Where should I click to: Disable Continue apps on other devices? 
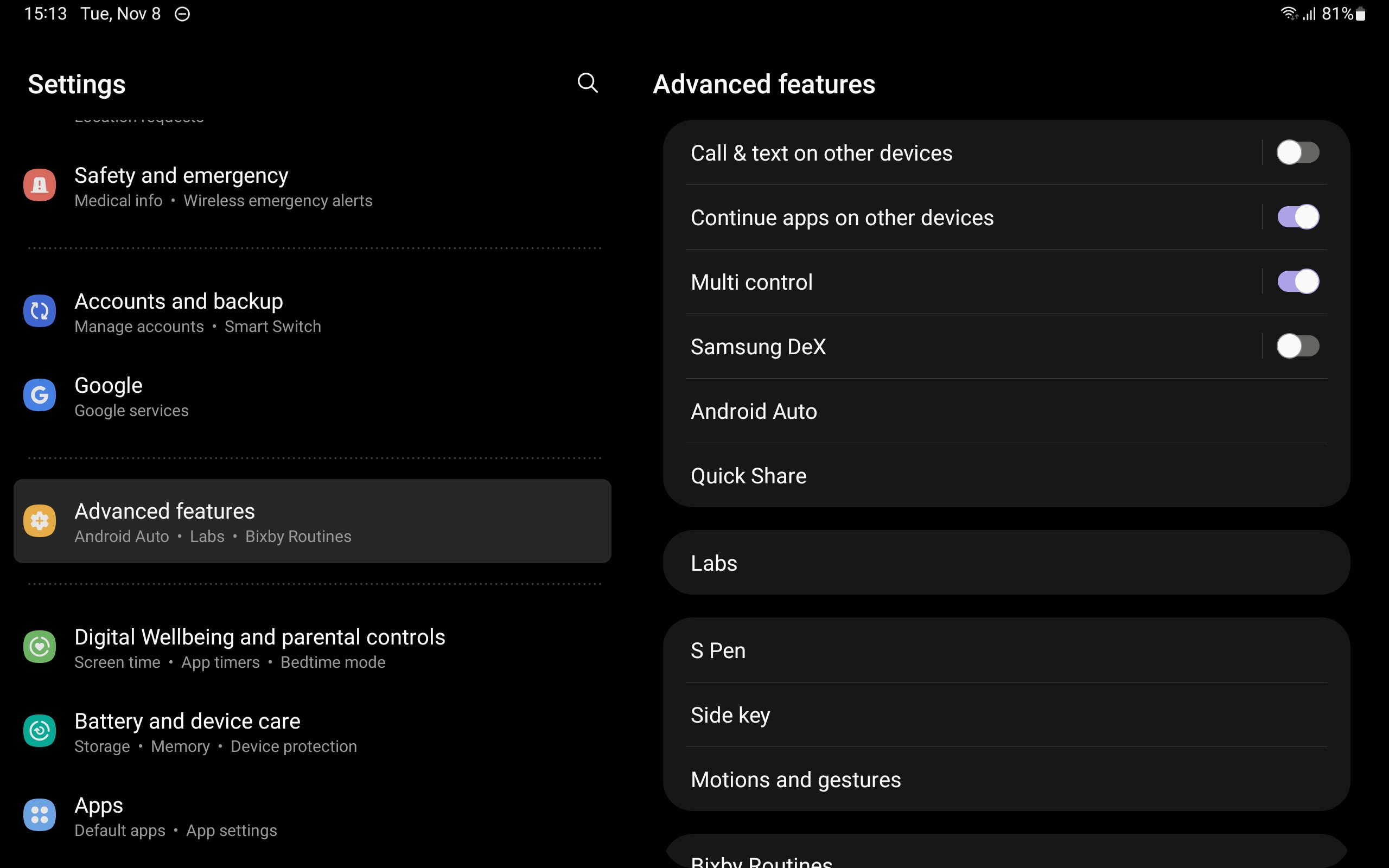(x=1298, y=216)
